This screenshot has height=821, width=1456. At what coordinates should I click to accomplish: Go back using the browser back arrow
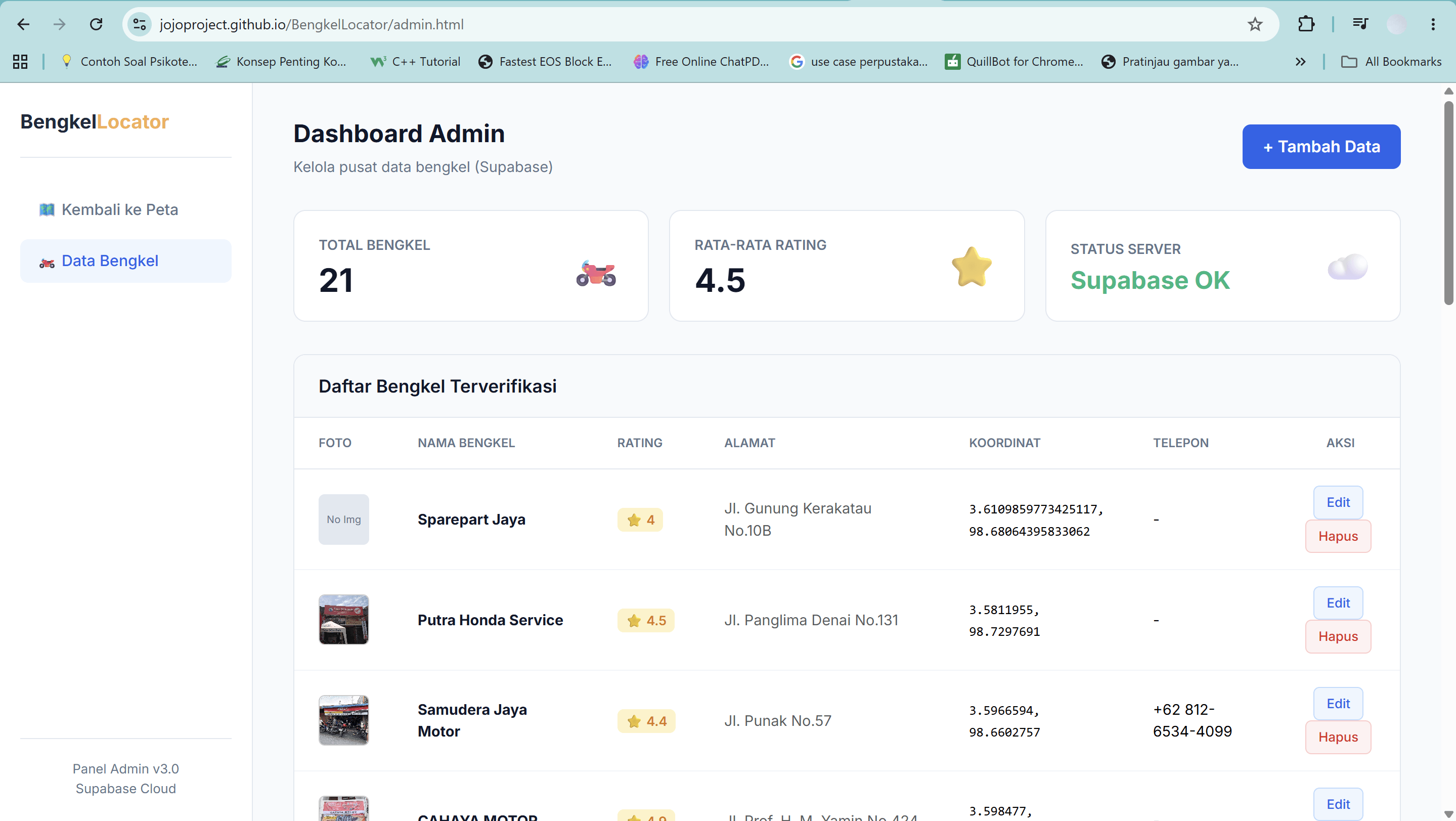23,24
